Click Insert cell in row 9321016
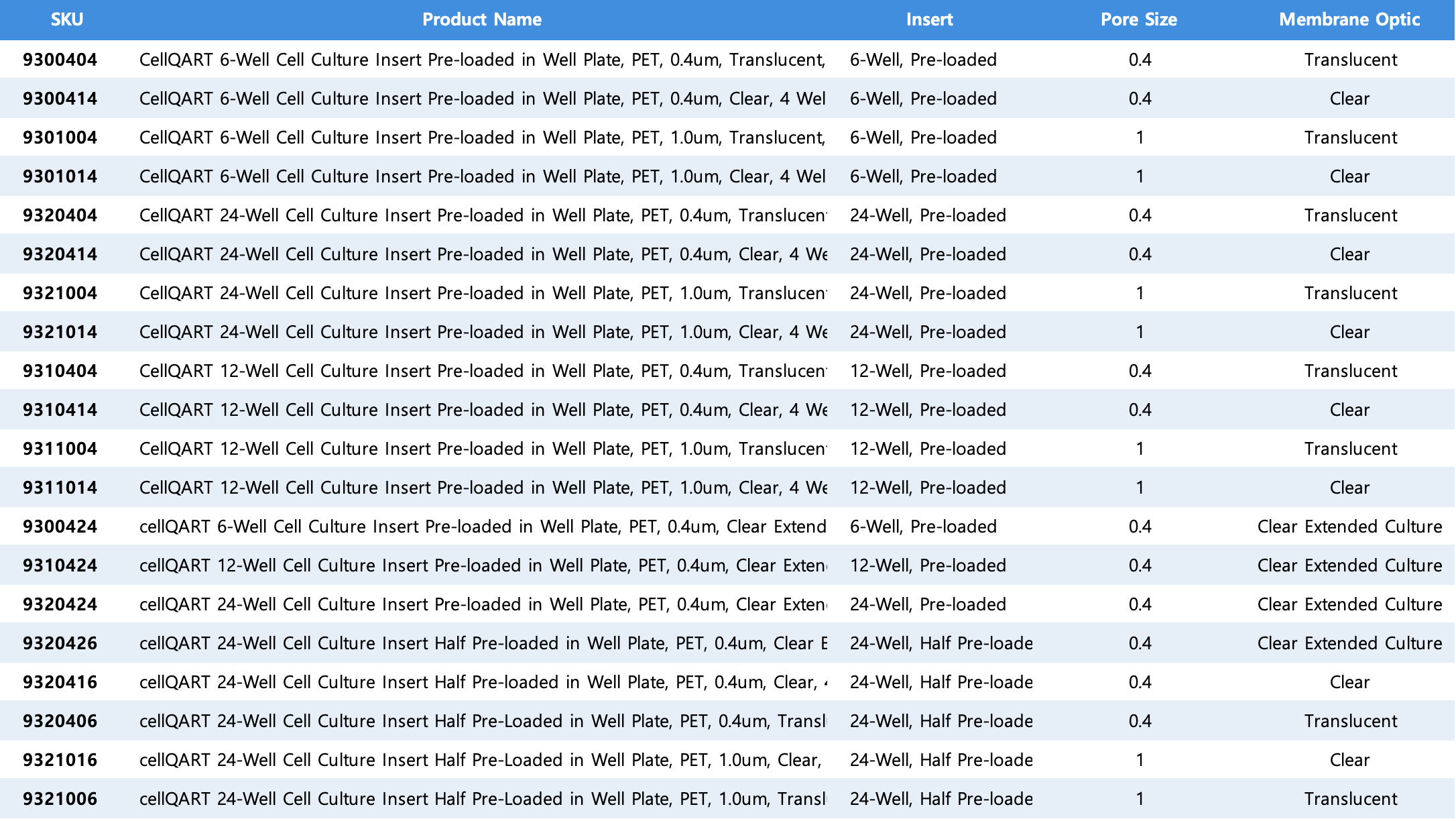Image resolution: width=1456 pixels, height=821 pixels. (941, 760)
